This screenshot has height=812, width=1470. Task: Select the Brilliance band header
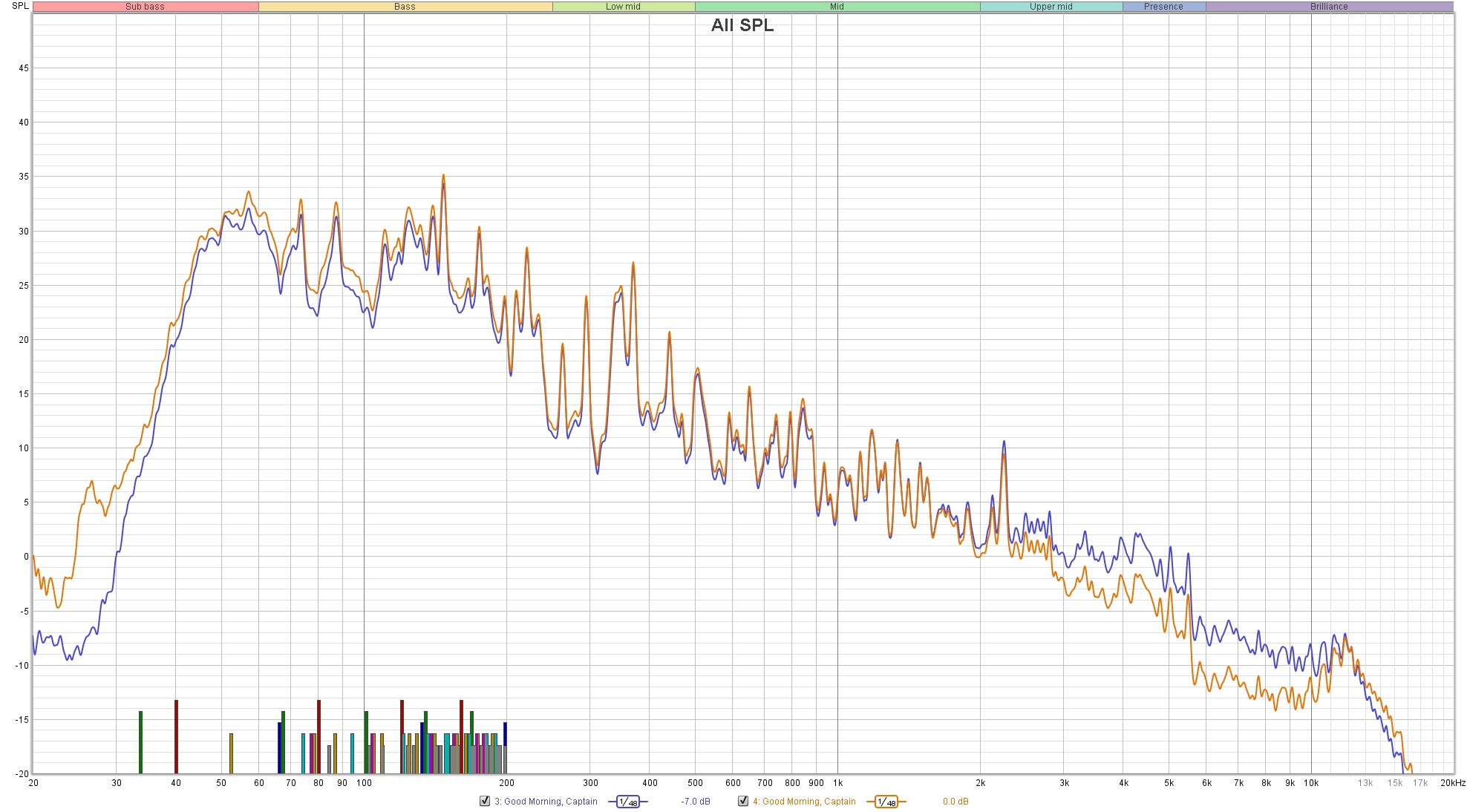click(1328, 7)
